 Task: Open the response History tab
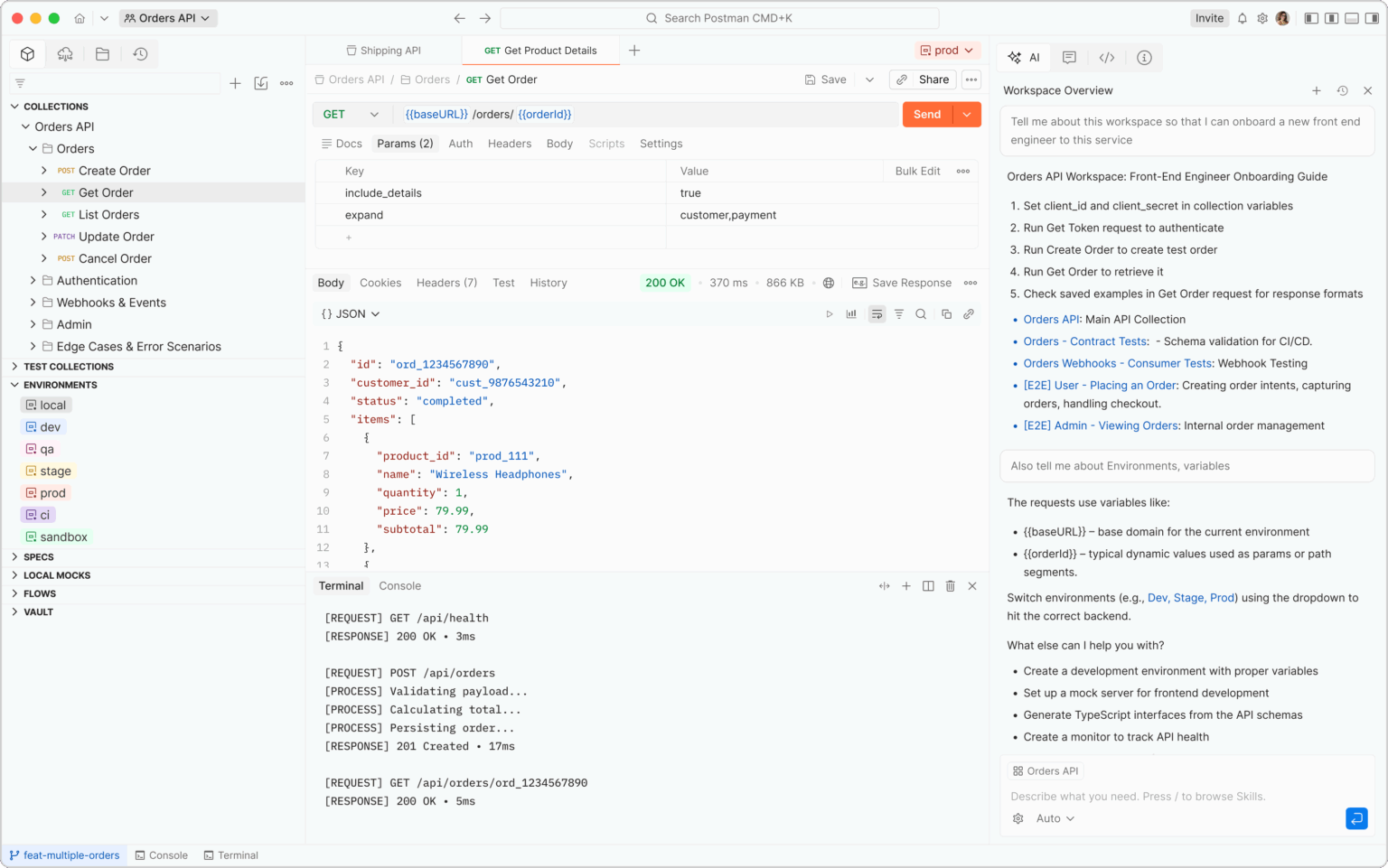pos(549,283)
